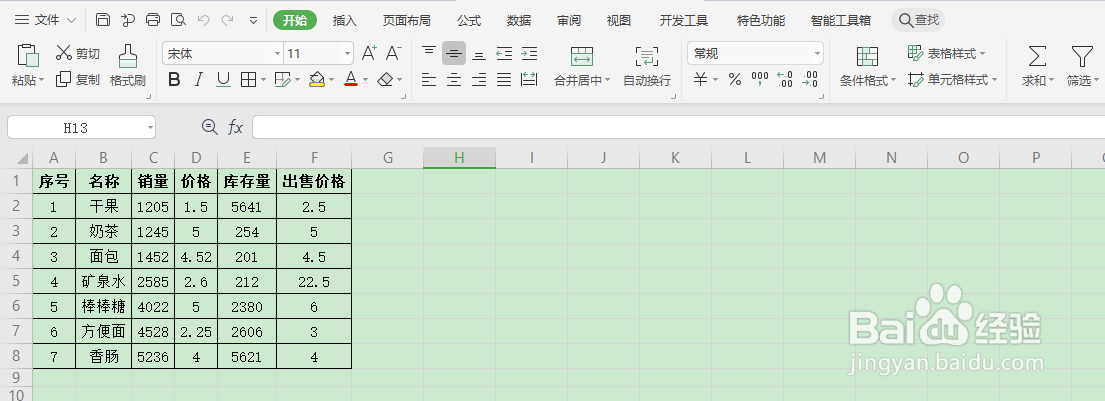Switch to the 审阅 Review tab
This screenshot has width=1105, height=401.
pos(569,20)
